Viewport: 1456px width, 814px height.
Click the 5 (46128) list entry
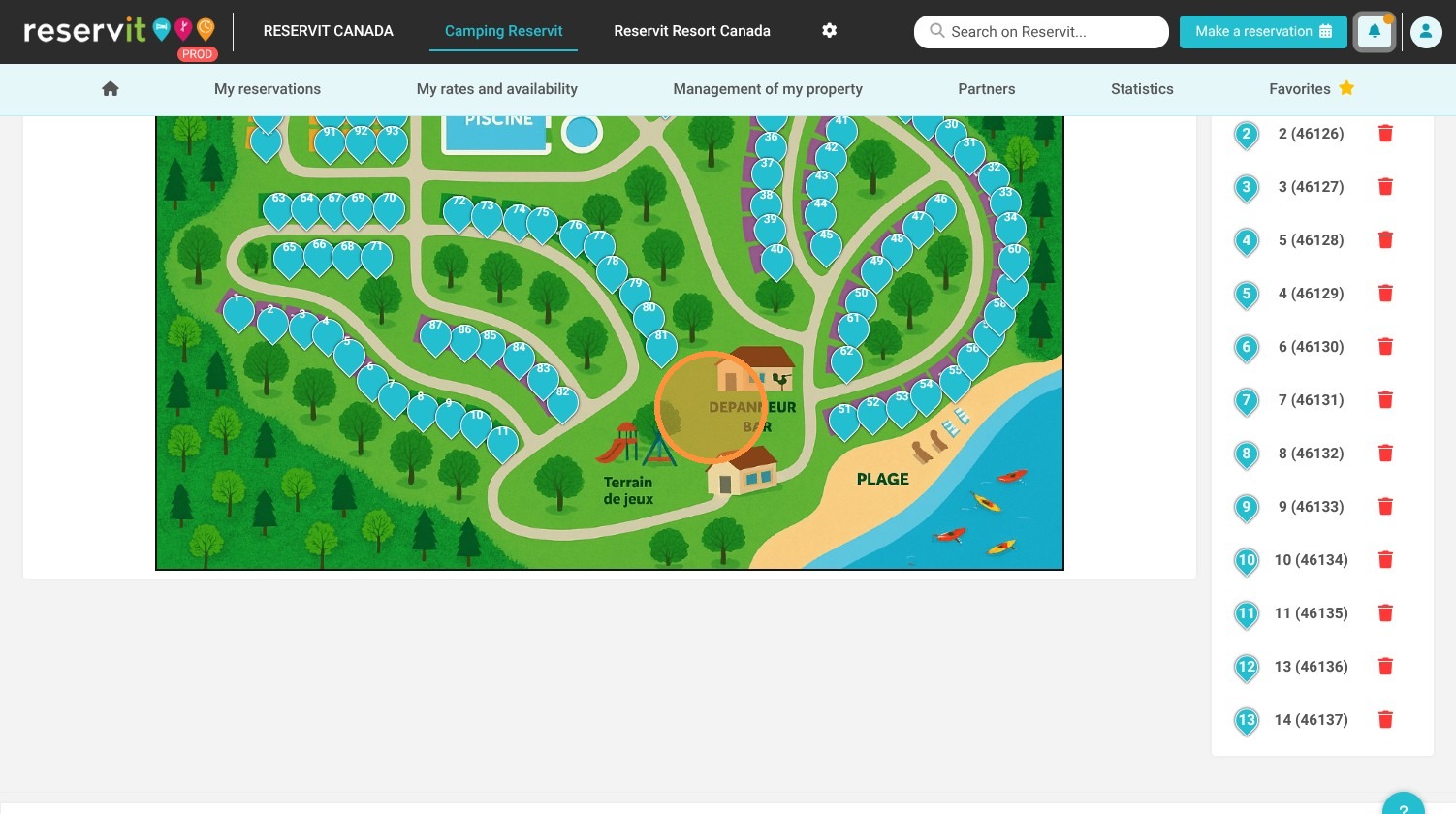tap(1311, 240)
